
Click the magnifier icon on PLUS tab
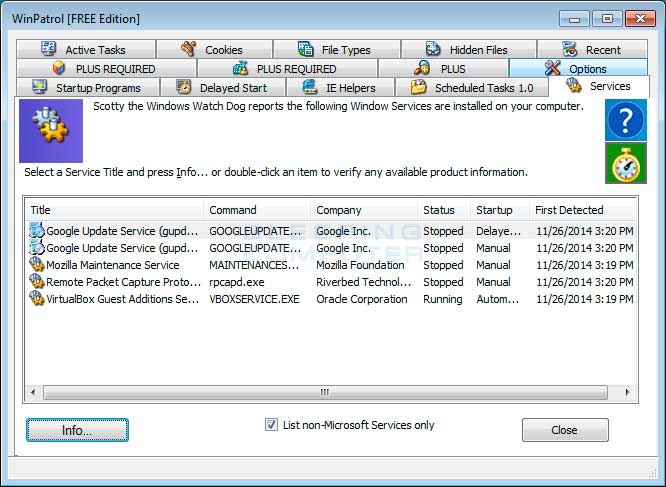(422, 68)
